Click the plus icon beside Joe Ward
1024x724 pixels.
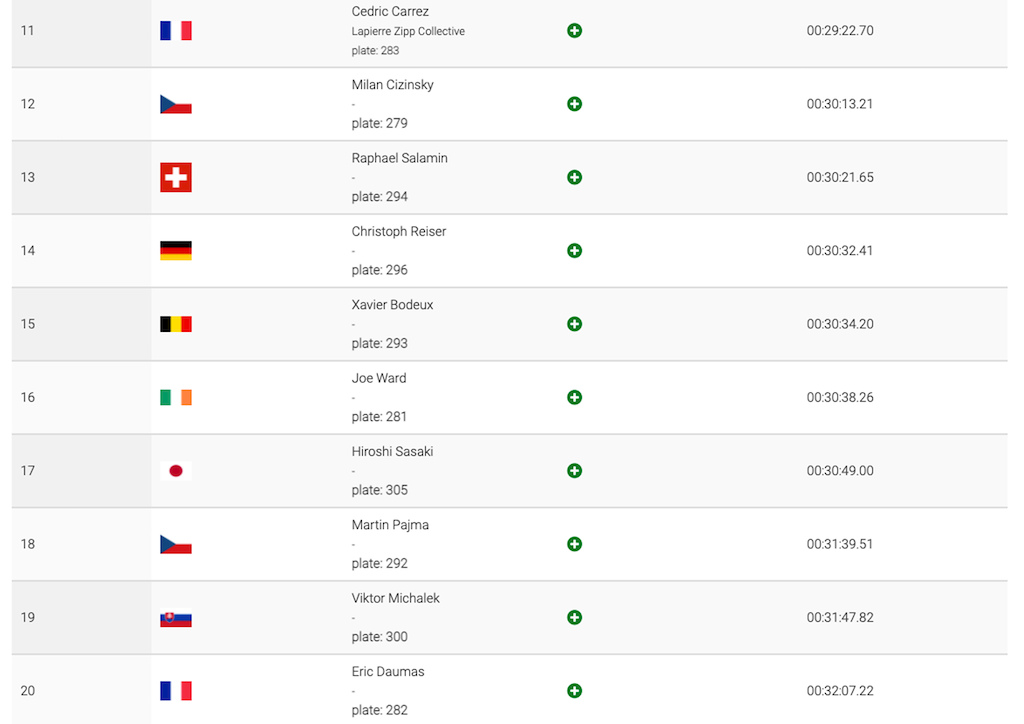pyautogui.click(x=574, y=397)
